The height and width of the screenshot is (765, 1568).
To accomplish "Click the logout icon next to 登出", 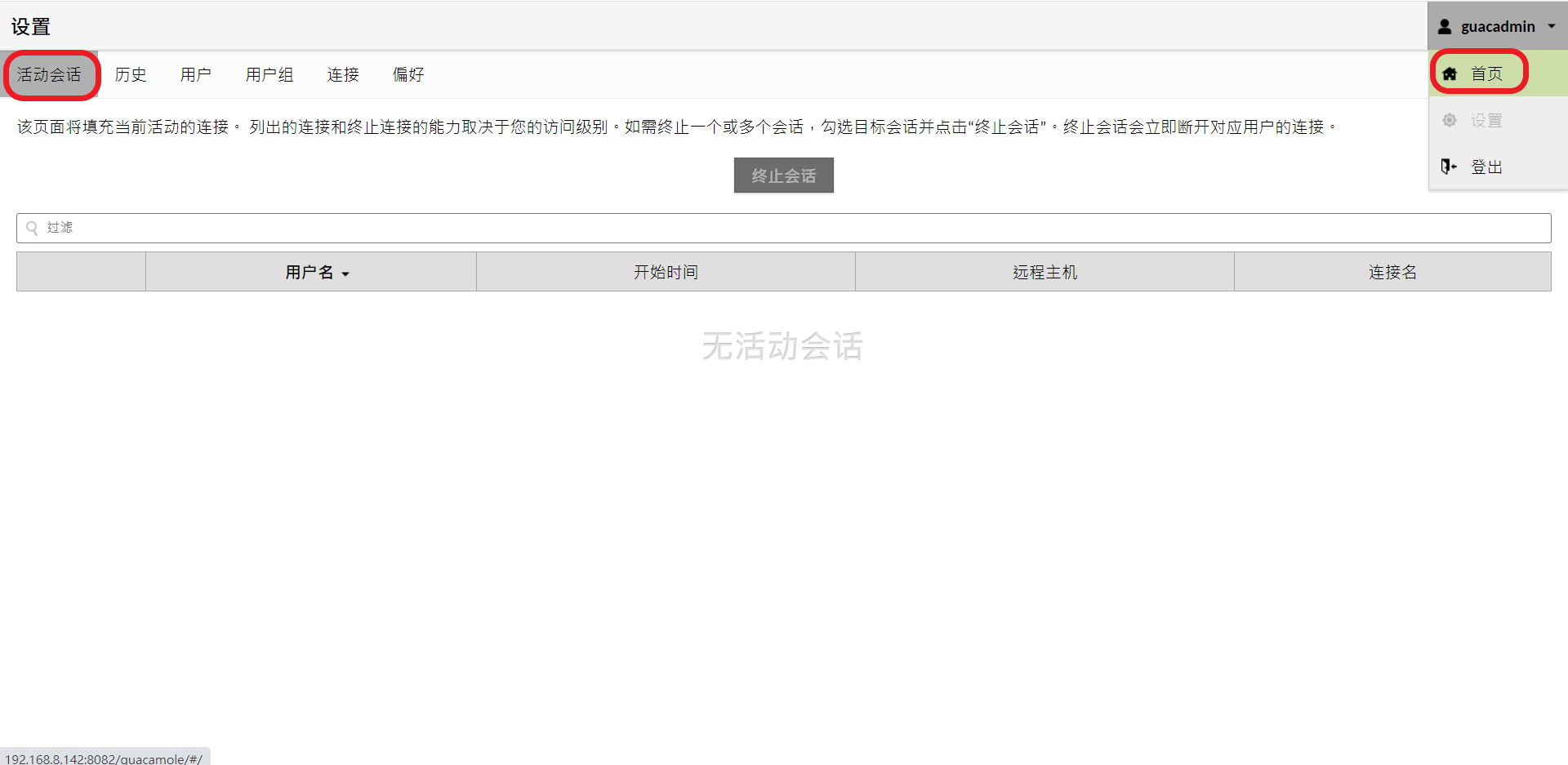I will [1449, 167].
